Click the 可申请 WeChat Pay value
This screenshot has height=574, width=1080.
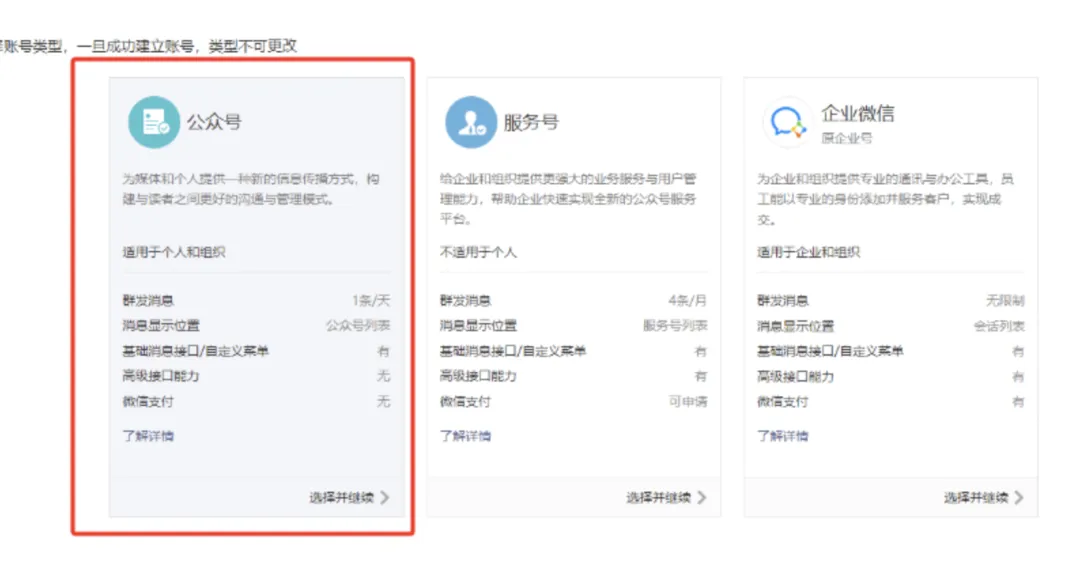pyautogui.click(x=688, y=401)
